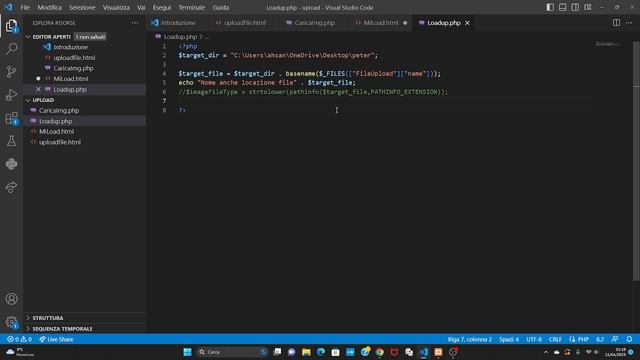Open the Search view in activity bar
This screenshot has width=640, height=360.
pos(11,49)
